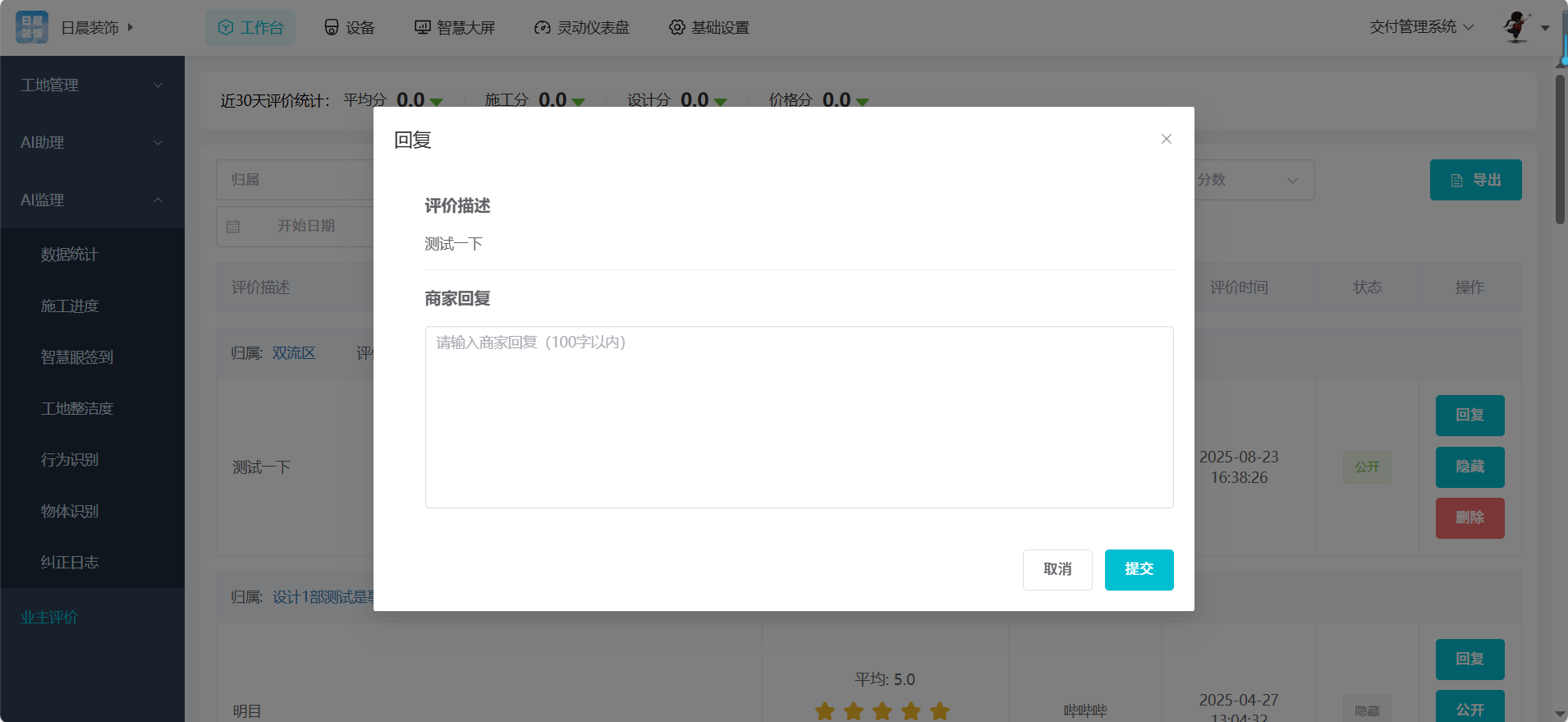Click the 日晨装饰 company logo icon

(32, 27)
